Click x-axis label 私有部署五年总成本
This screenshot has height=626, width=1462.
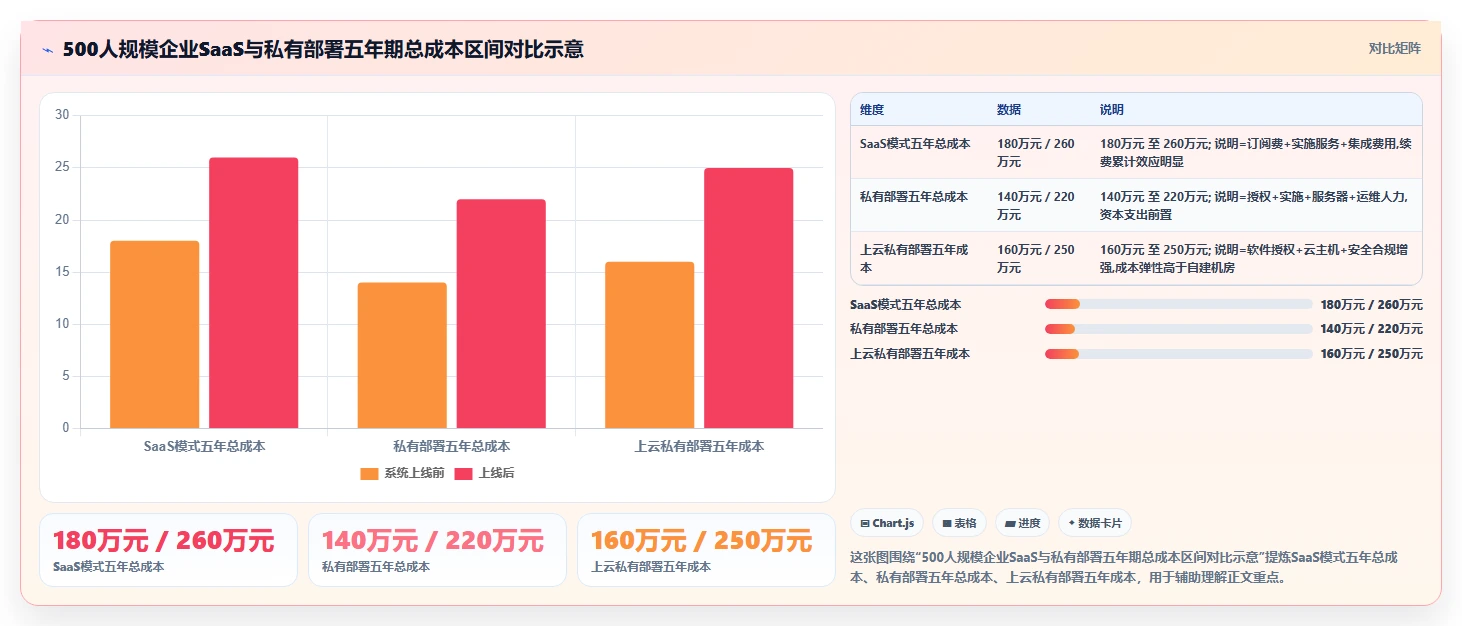click(x=451, y=447)
